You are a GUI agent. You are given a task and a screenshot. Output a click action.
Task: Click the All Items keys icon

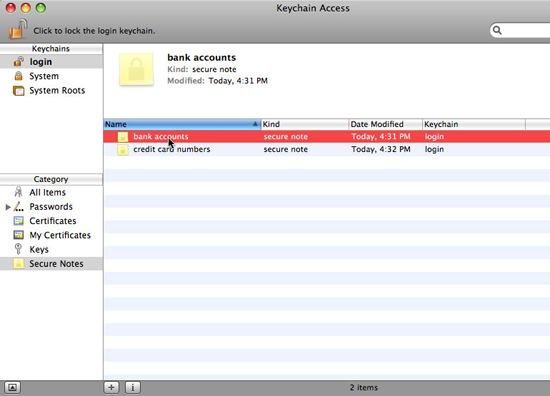point(18,192)
